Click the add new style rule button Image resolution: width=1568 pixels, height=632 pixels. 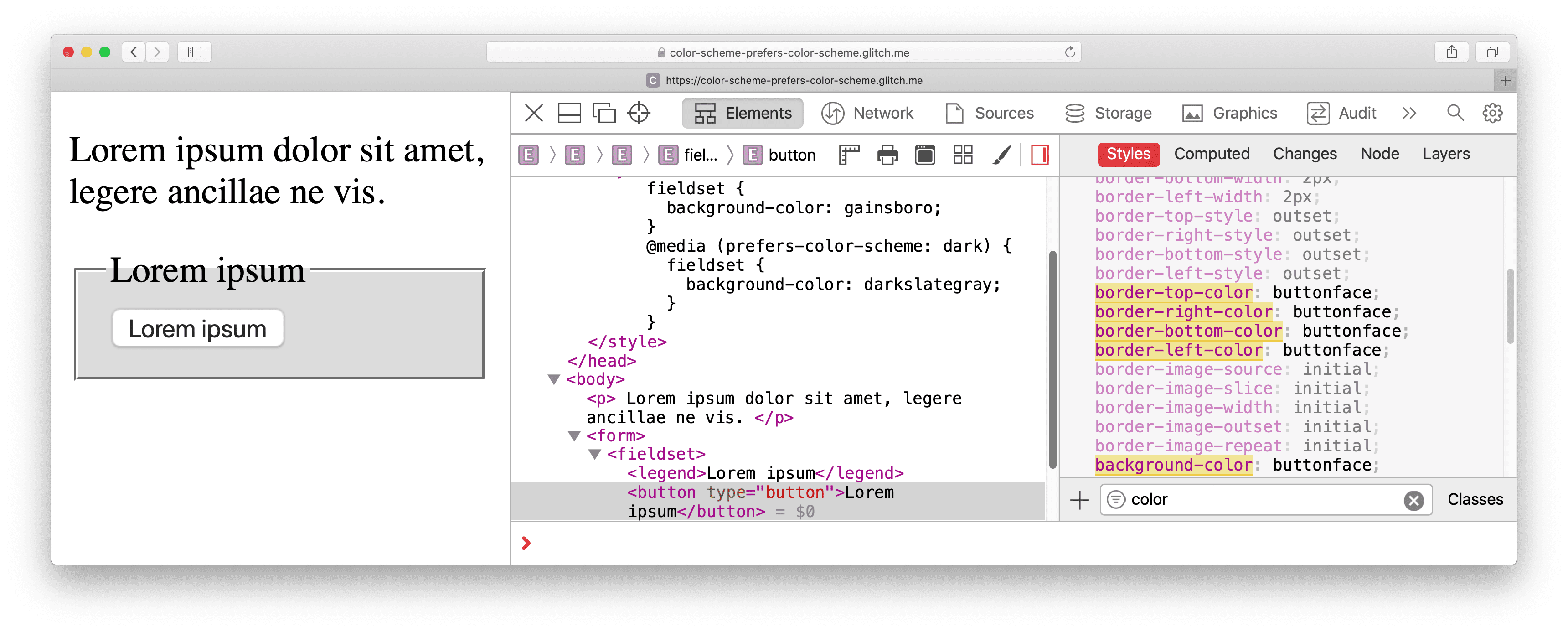click(1082, 499)
